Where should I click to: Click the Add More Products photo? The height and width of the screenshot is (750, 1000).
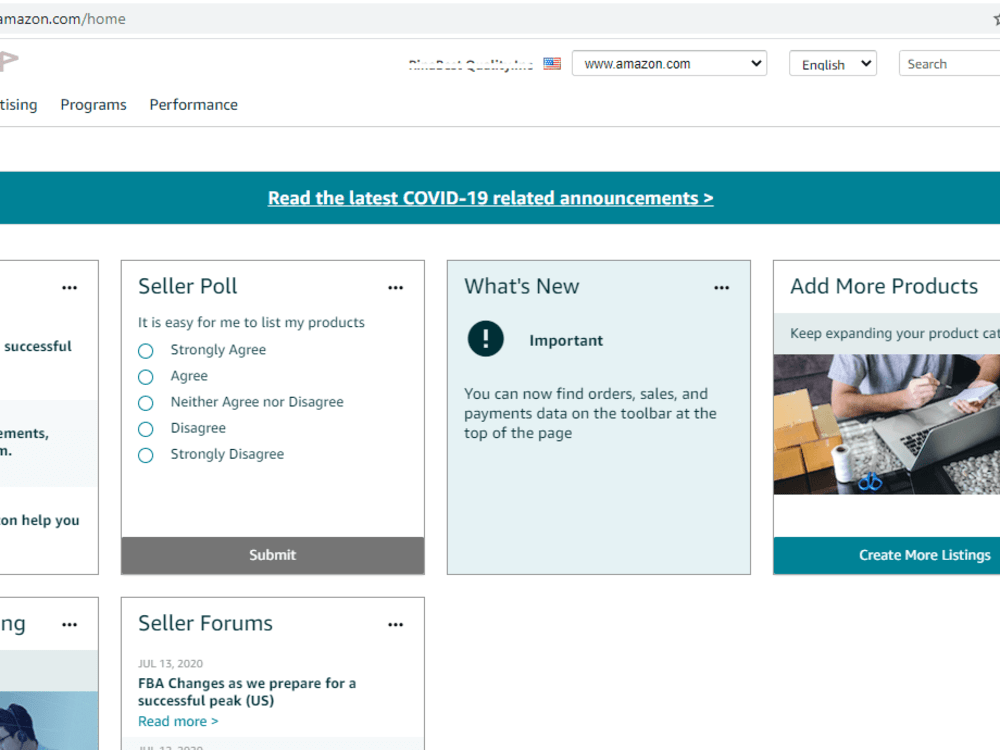tap(886, 424)
